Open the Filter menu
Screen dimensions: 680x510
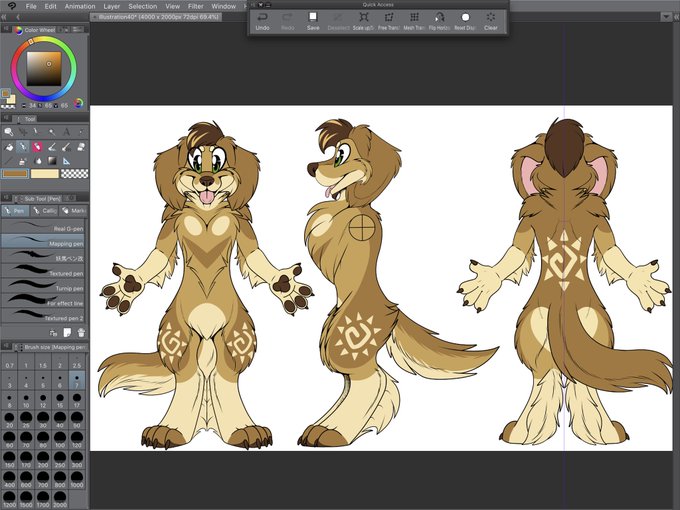click(x=196, y=6)
